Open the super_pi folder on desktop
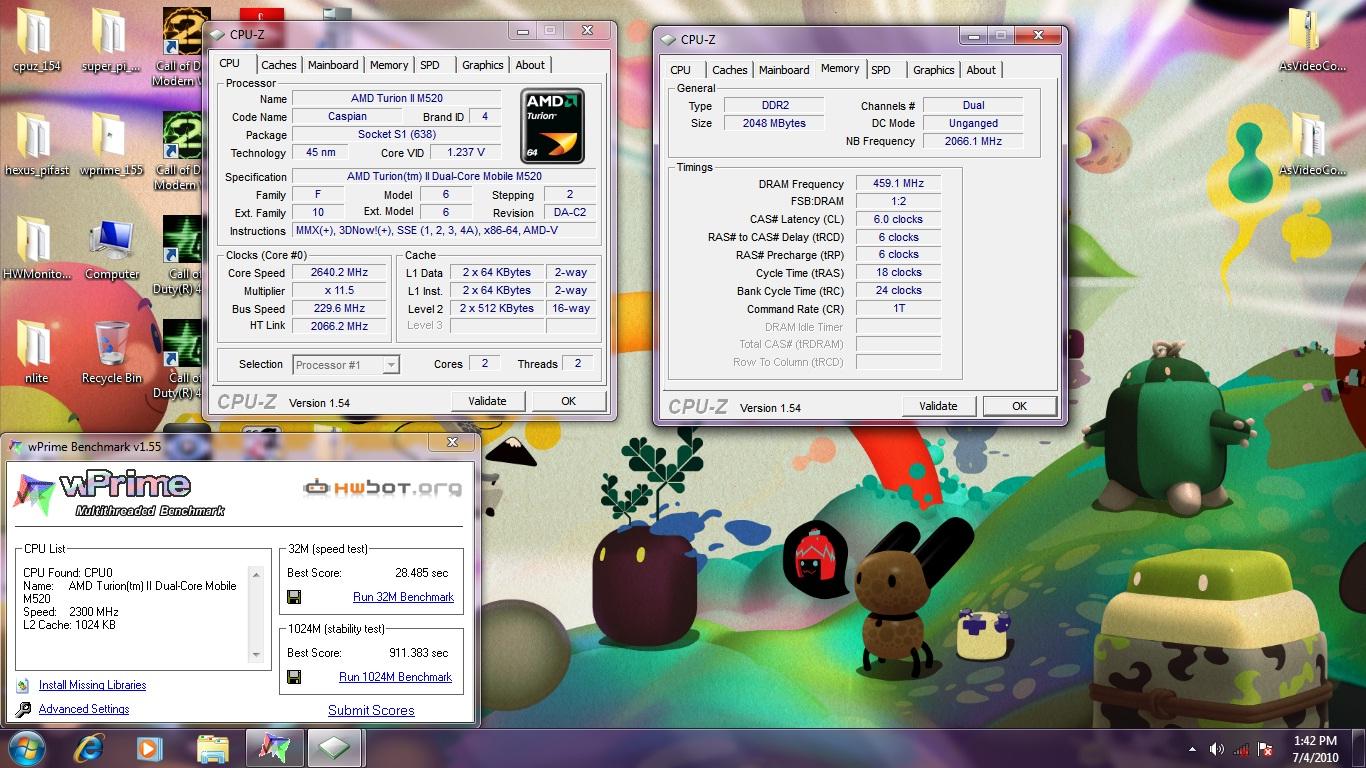Screen dimensions: 1366x768 coord(110,41)
